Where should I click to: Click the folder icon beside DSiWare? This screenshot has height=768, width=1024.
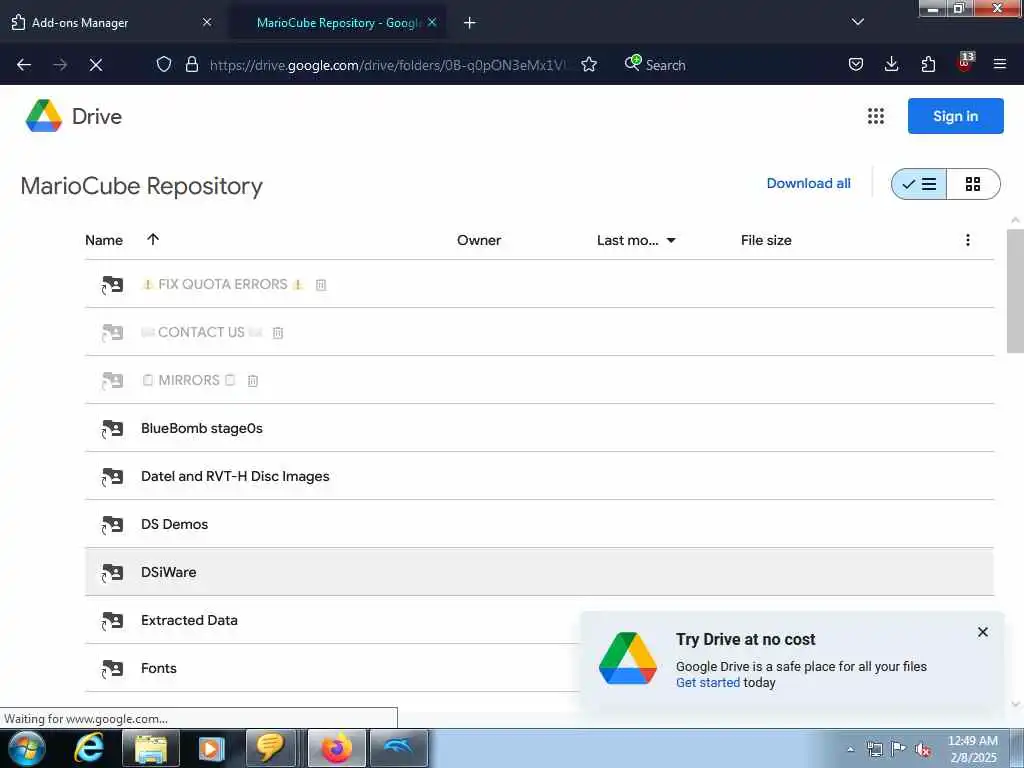[x=112, y=573]
